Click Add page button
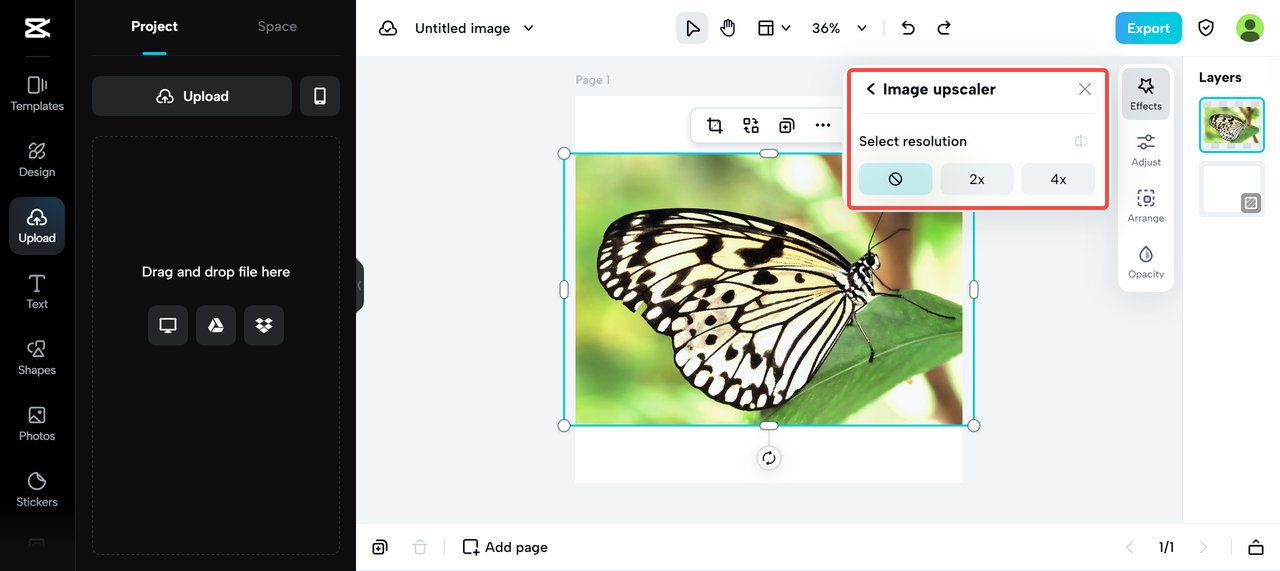 pos(505,547)
